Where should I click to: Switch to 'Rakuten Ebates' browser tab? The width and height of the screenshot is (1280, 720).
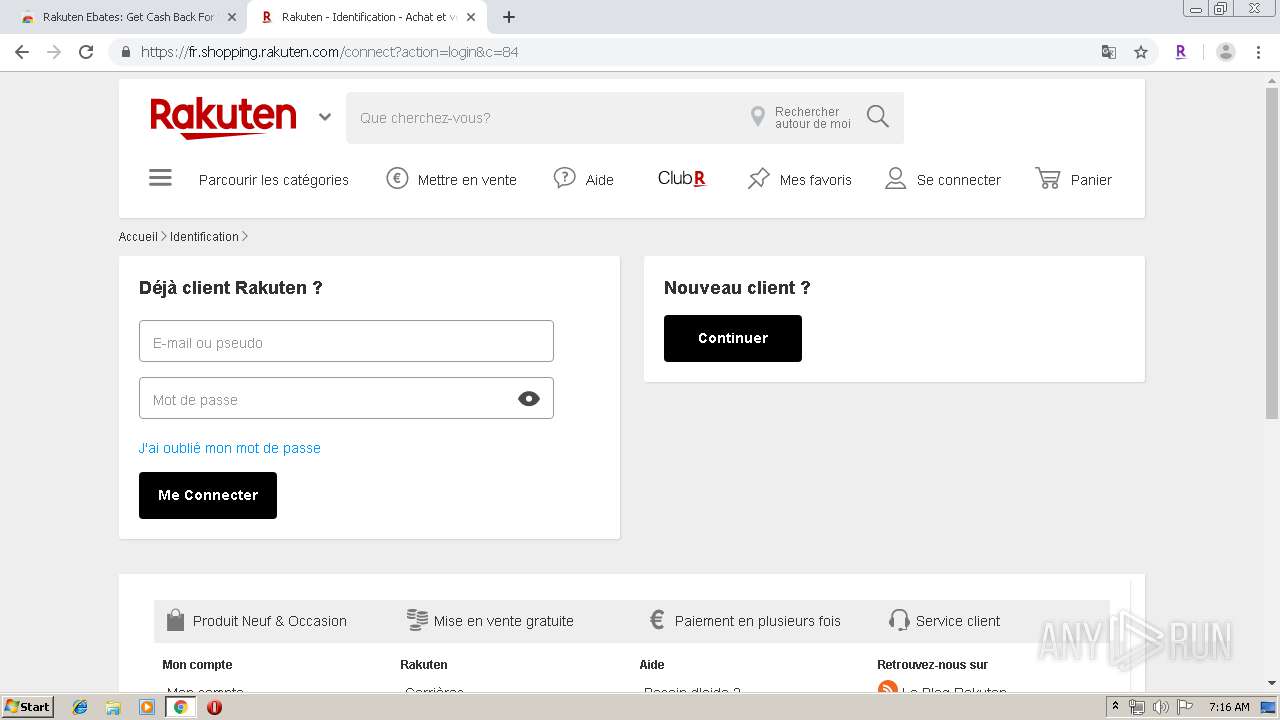128,17
